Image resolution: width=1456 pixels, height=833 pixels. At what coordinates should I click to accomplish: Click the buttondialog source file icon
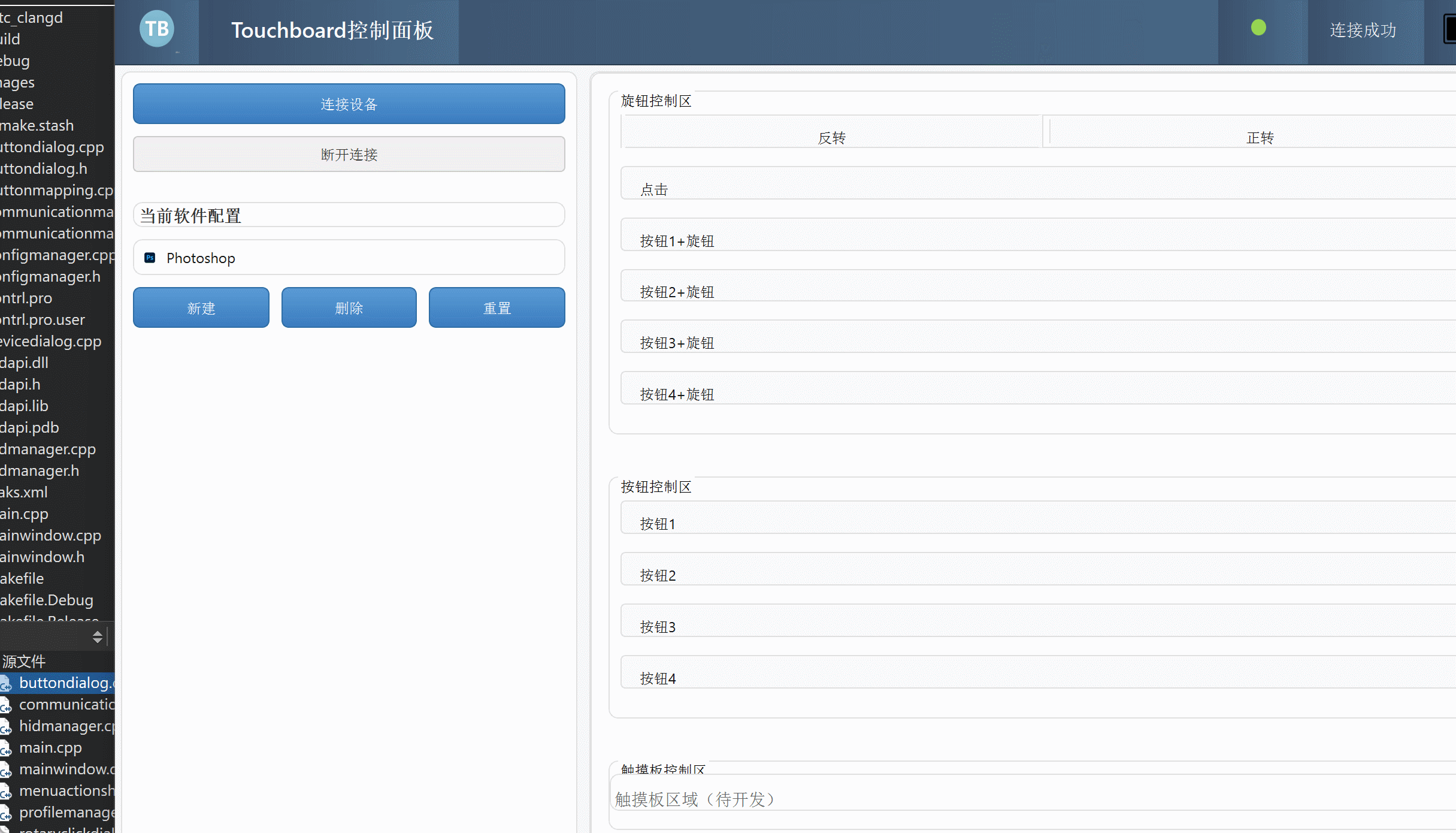6,684
